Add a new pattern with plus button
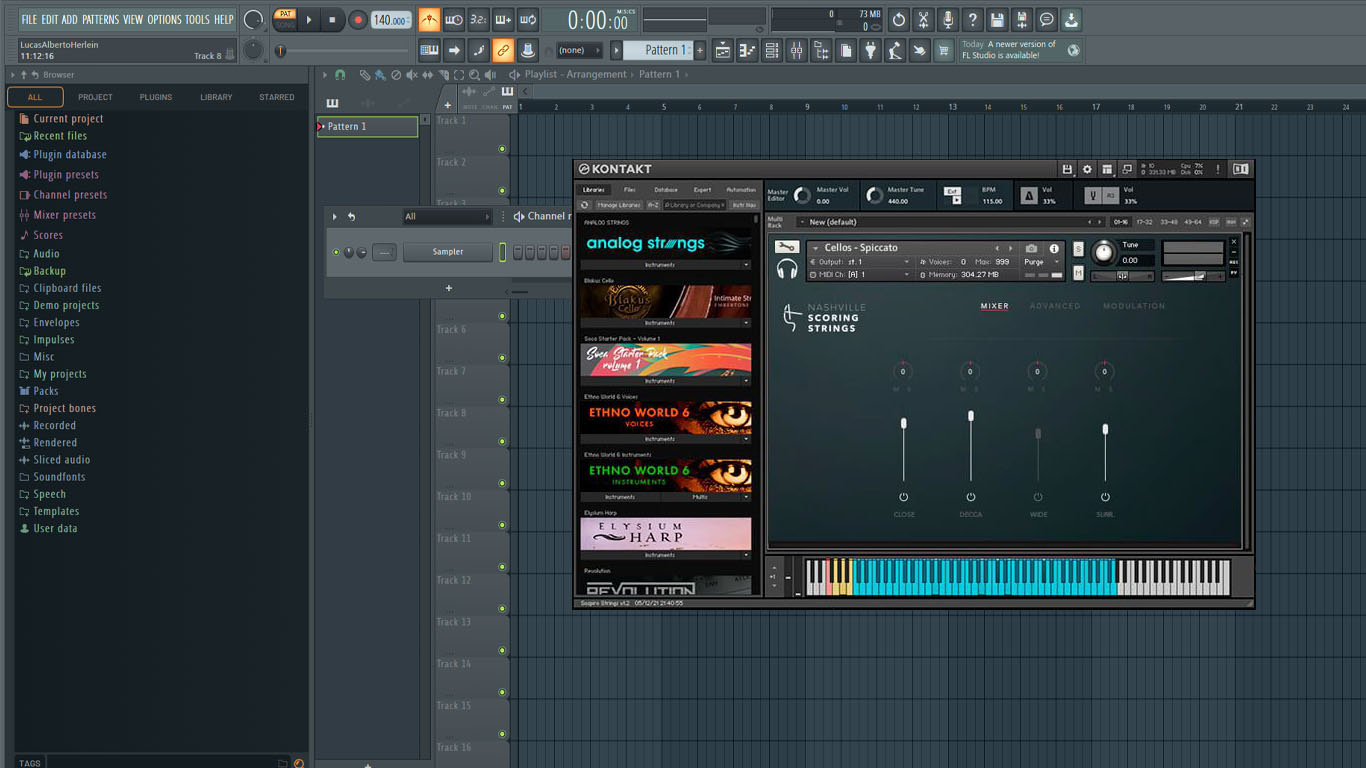Screen dimensions: 1366x768 pos(700,50)
